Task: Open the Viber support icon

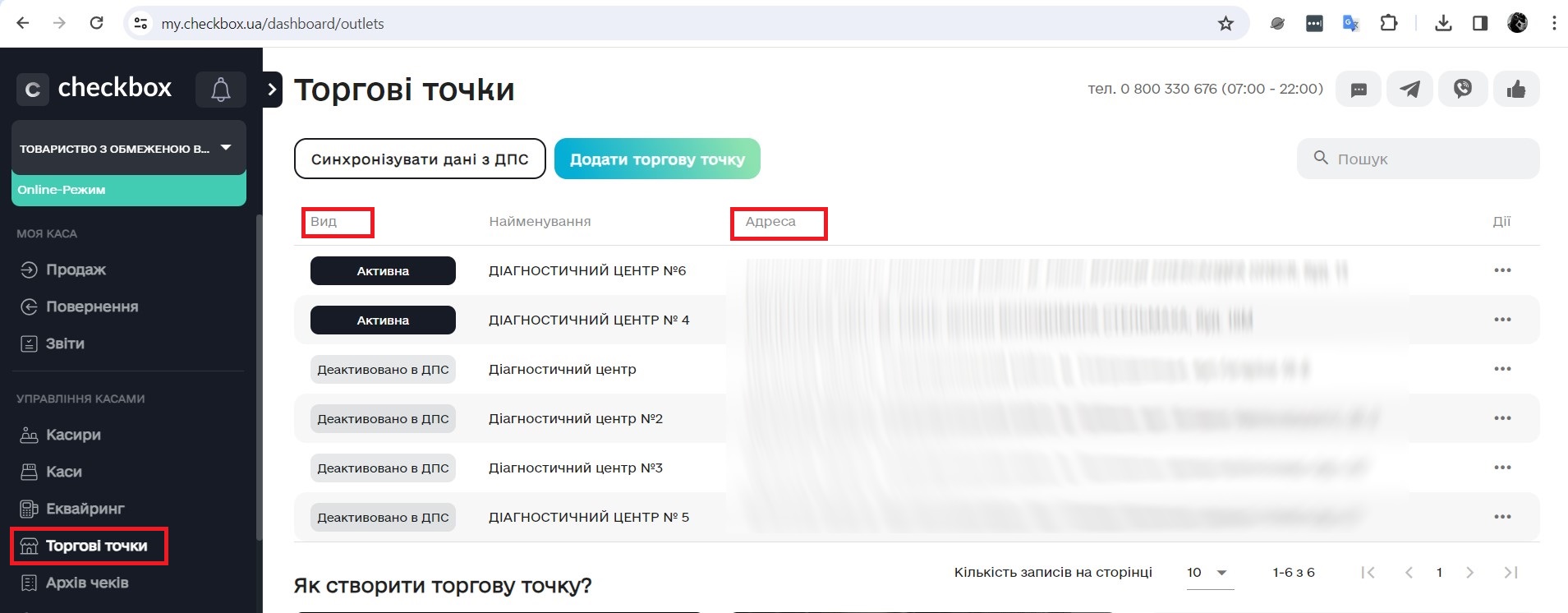Action: tap(1462, 89)
